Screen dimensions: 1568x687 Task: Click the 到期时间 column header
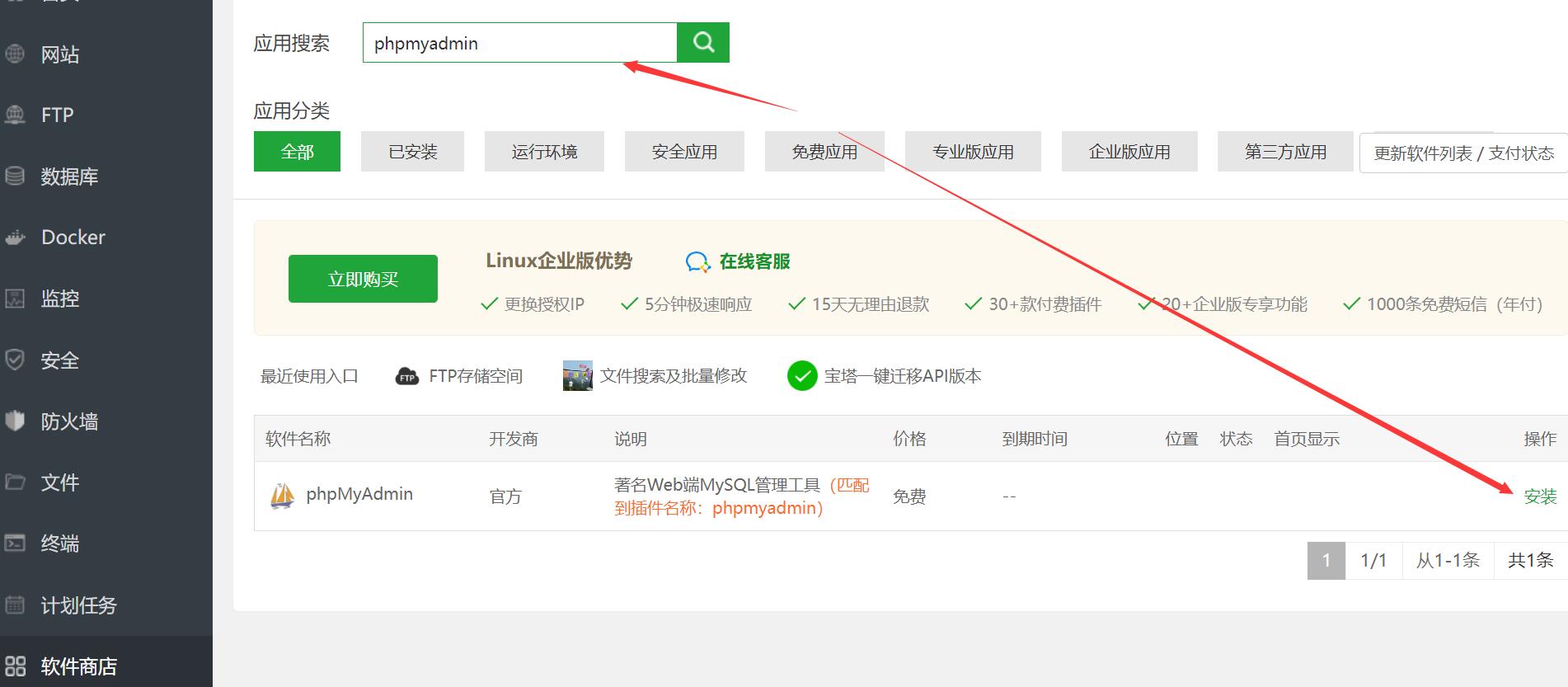pyautogui.click(x=1035, y=439)
